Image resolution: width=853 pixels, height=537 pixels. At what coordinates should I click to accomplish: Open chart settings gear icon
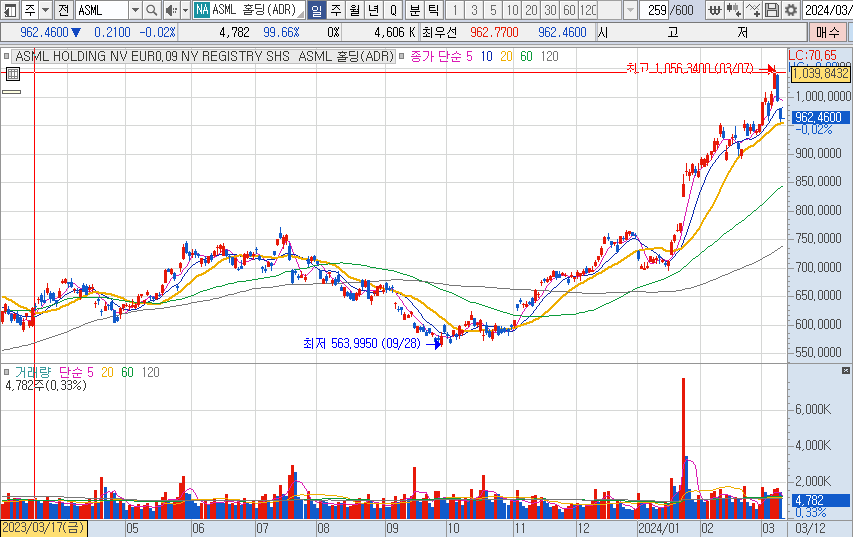point(790,10)
